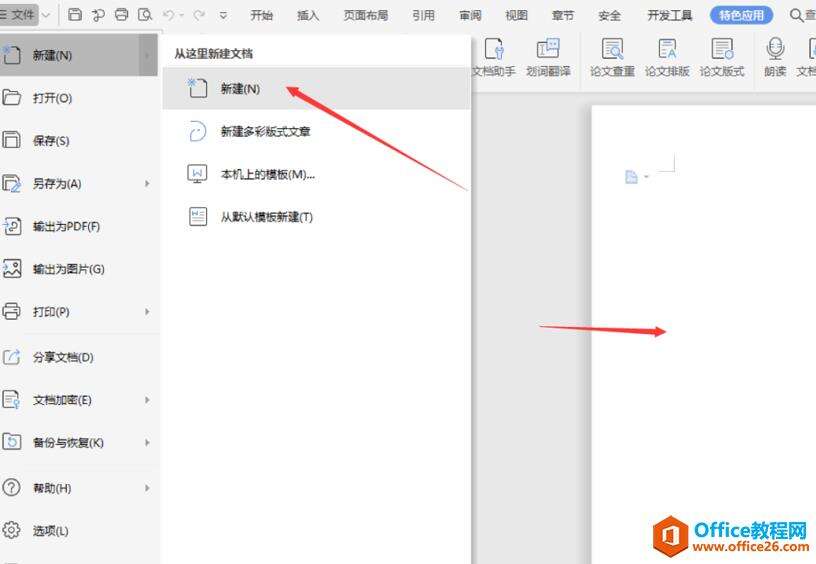Viewport: 816px width, 564px height.
Task: Open the 开发工具 tab
Action: [669, 16]
